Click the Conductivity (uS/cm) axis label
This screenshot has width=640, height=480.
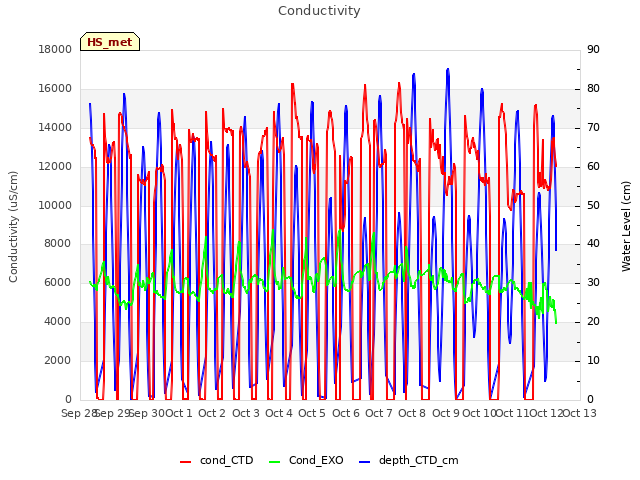13,227
